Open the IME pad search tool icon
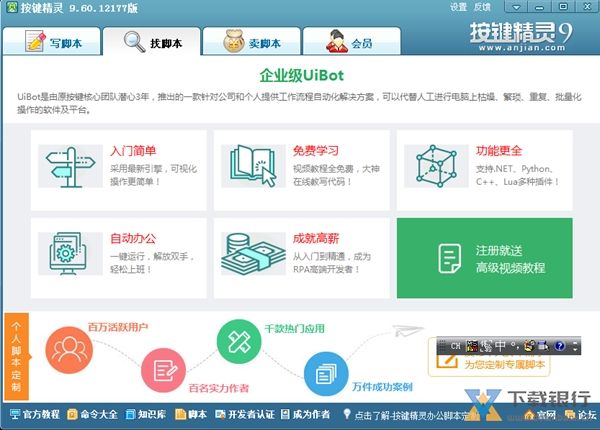 point(543,346)
